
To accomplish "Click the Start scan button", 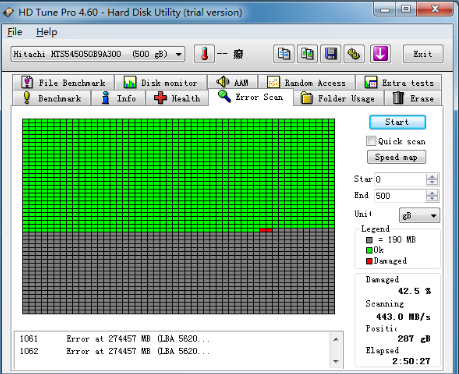I will click(x=397, y=122).
